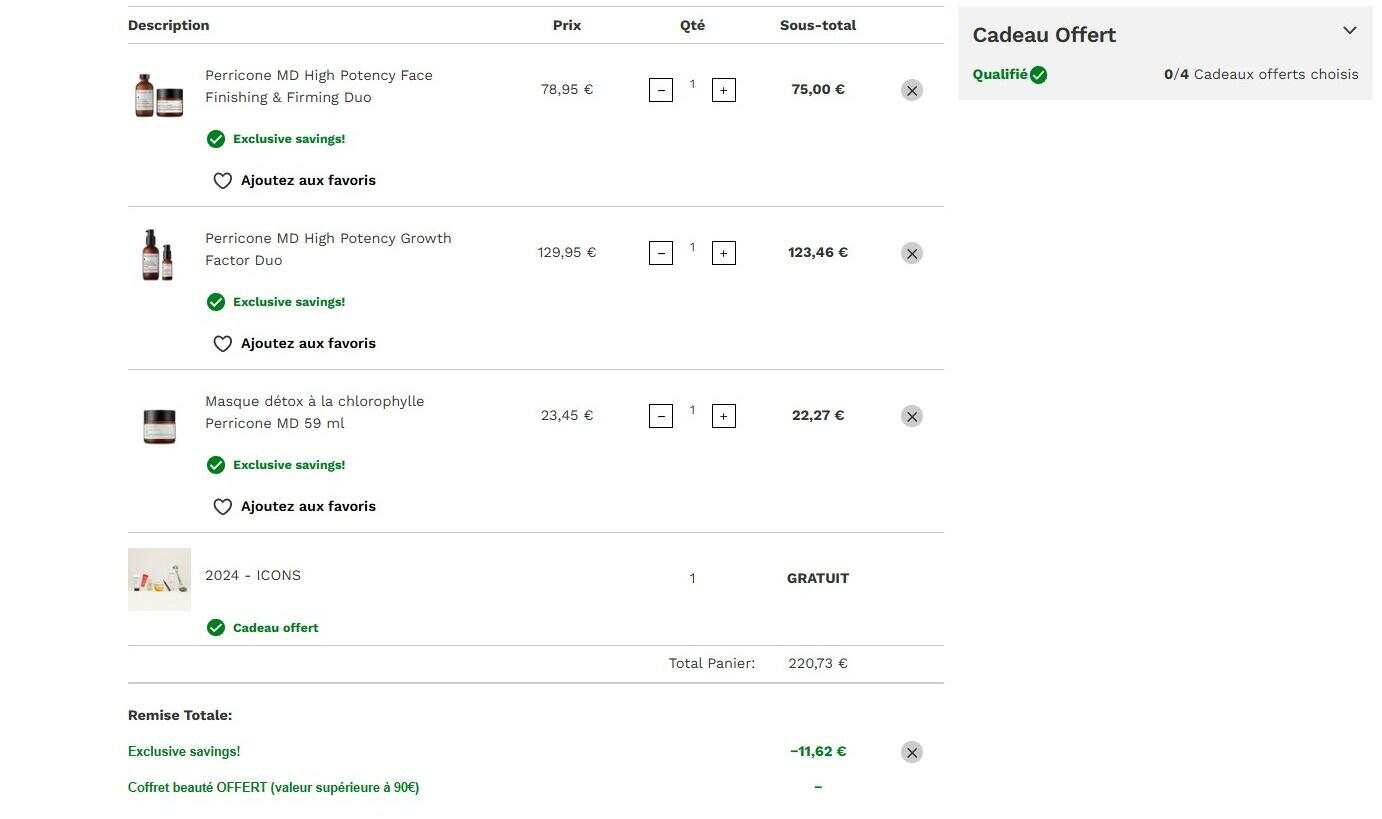Increase quantity of chlorophylle détox mask
The width and height of the screenshot is (1382, 819).
pos(724,416)
